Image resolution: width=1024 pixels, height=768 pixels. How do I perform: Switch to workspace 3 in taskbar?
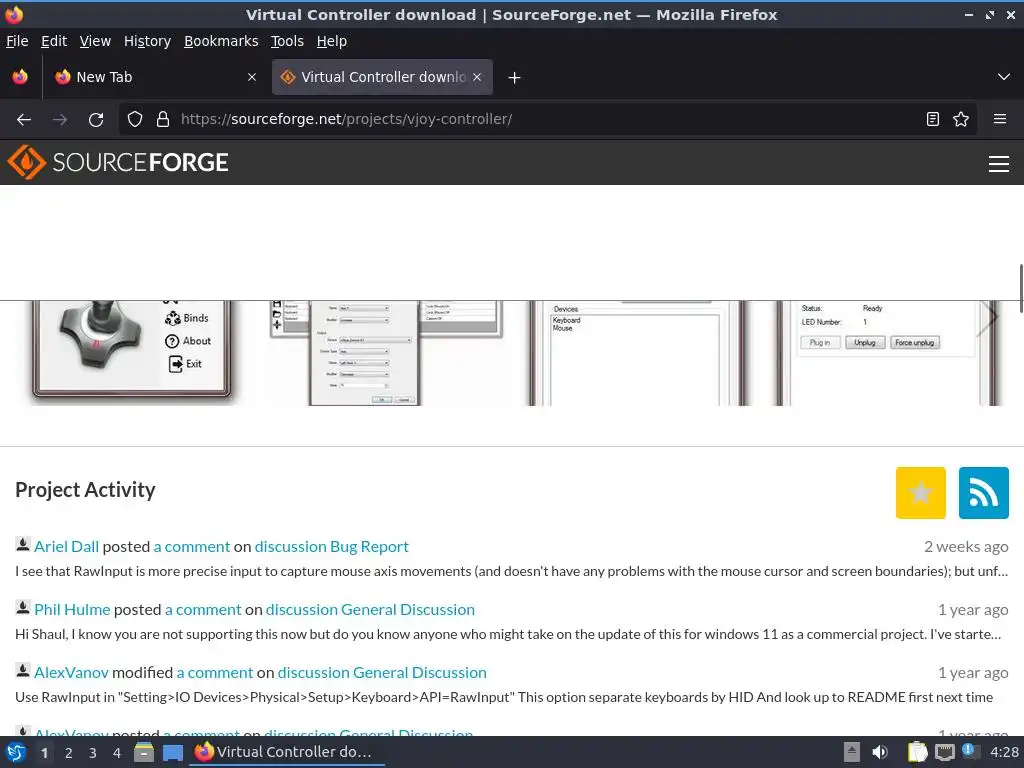click(93, 753)
